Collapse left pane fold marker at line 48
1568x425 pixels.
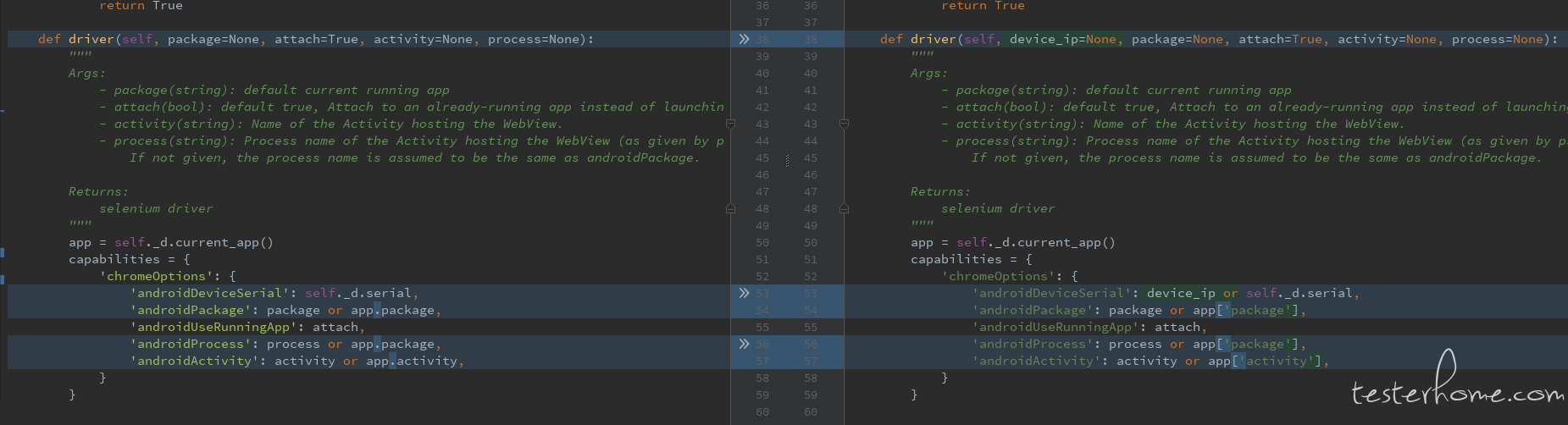730,208
